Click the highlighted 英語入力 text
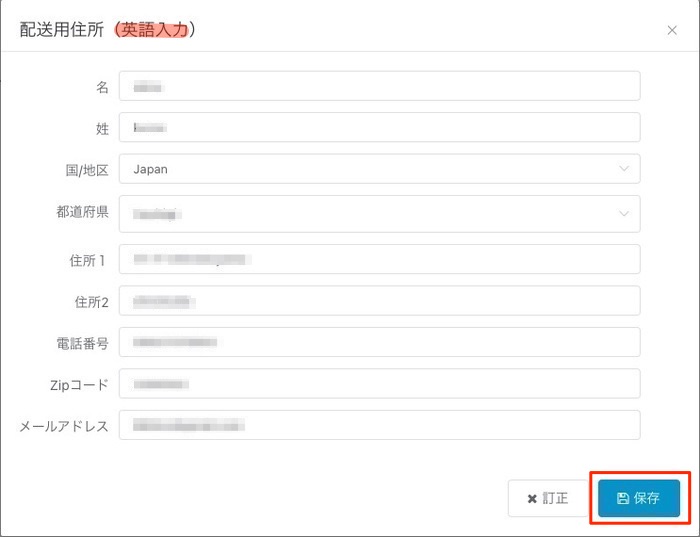700x537 pixels. point(153,30)
